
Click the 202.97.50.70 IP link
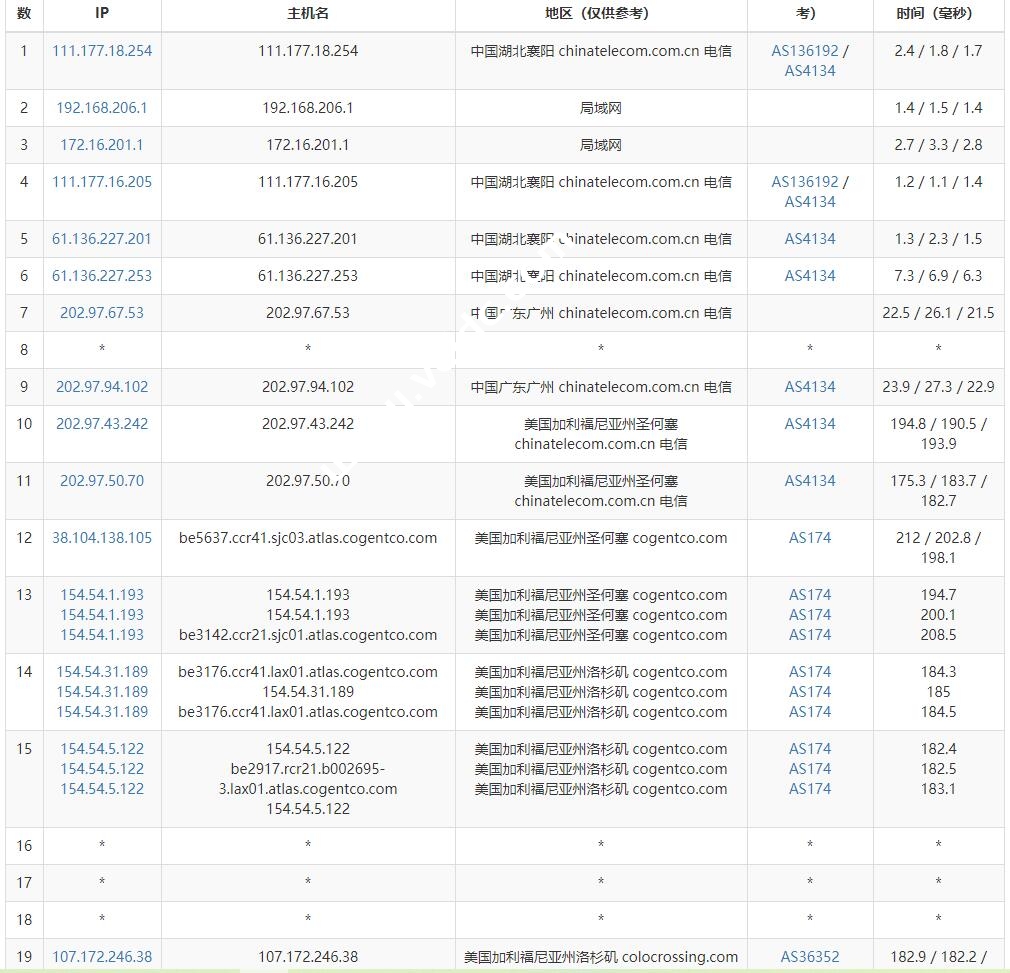coord(102,481)
